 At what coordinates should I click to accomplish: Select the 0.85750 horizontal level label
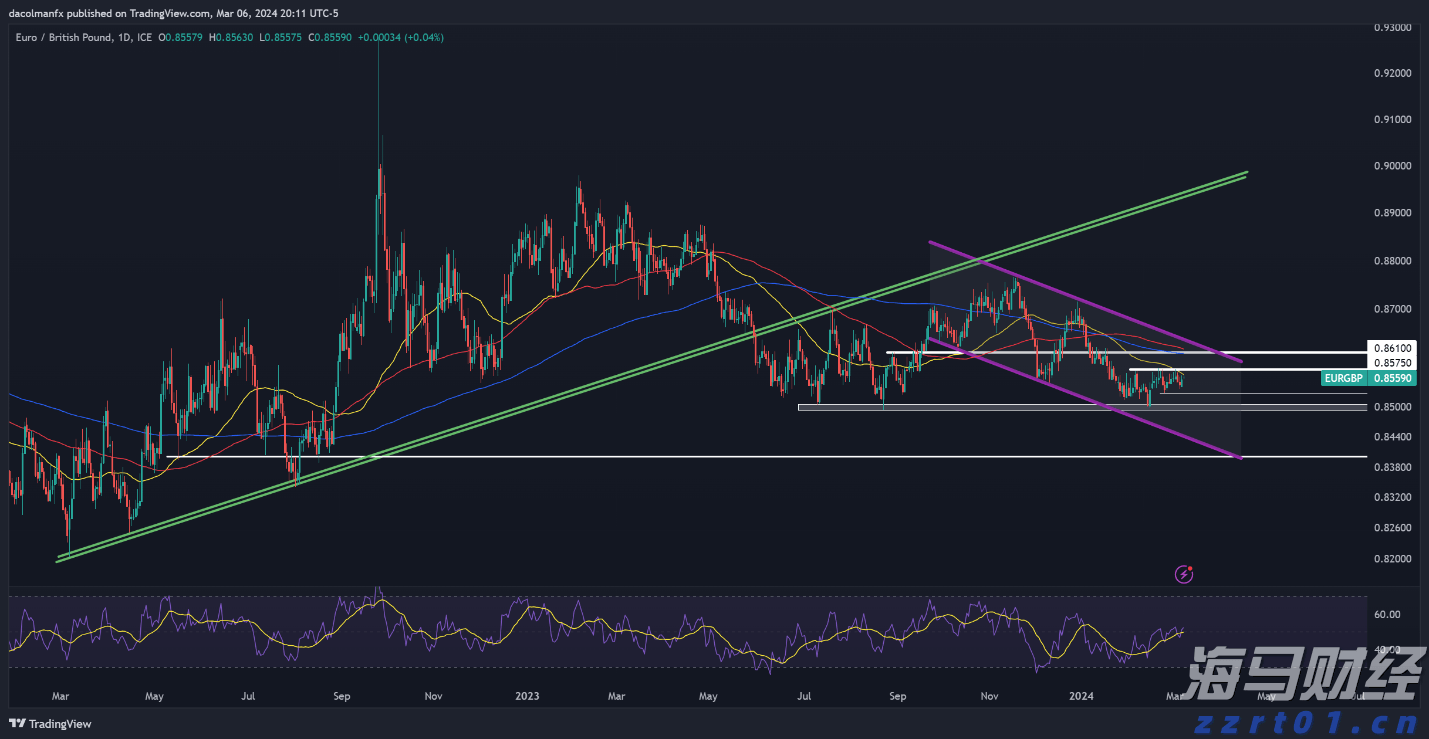[1391, 362]
